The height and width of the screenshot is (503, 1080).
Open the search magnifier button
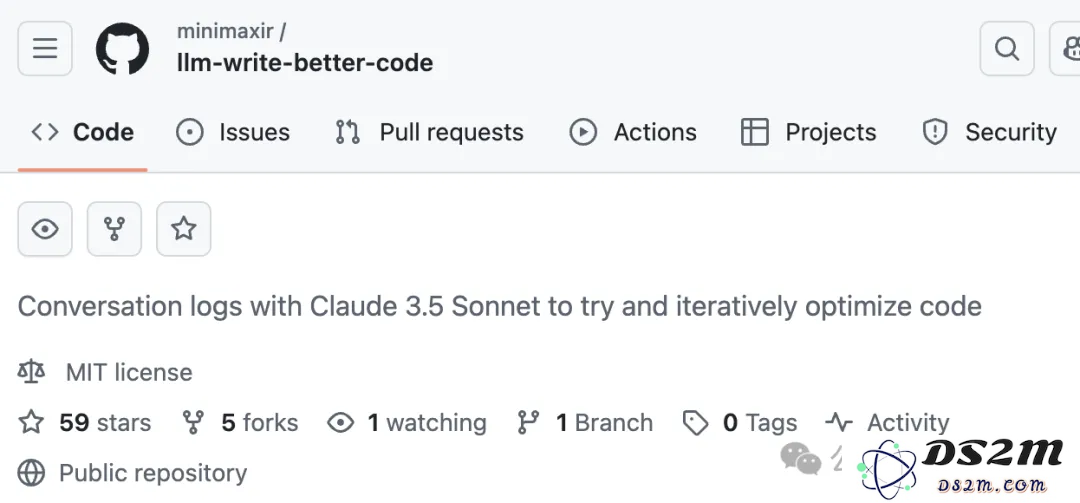pos(1006,48)
